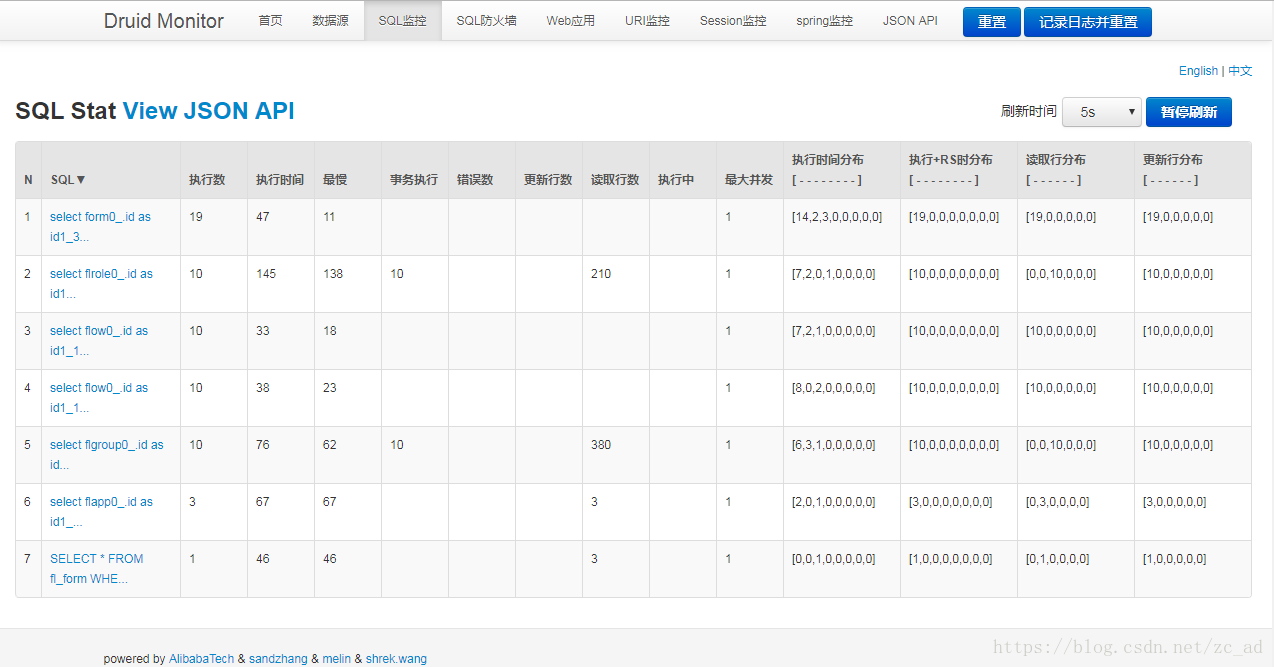Click read rows value 380
Viewport: 1274px width, 667px height.
(x=601, y=445)
